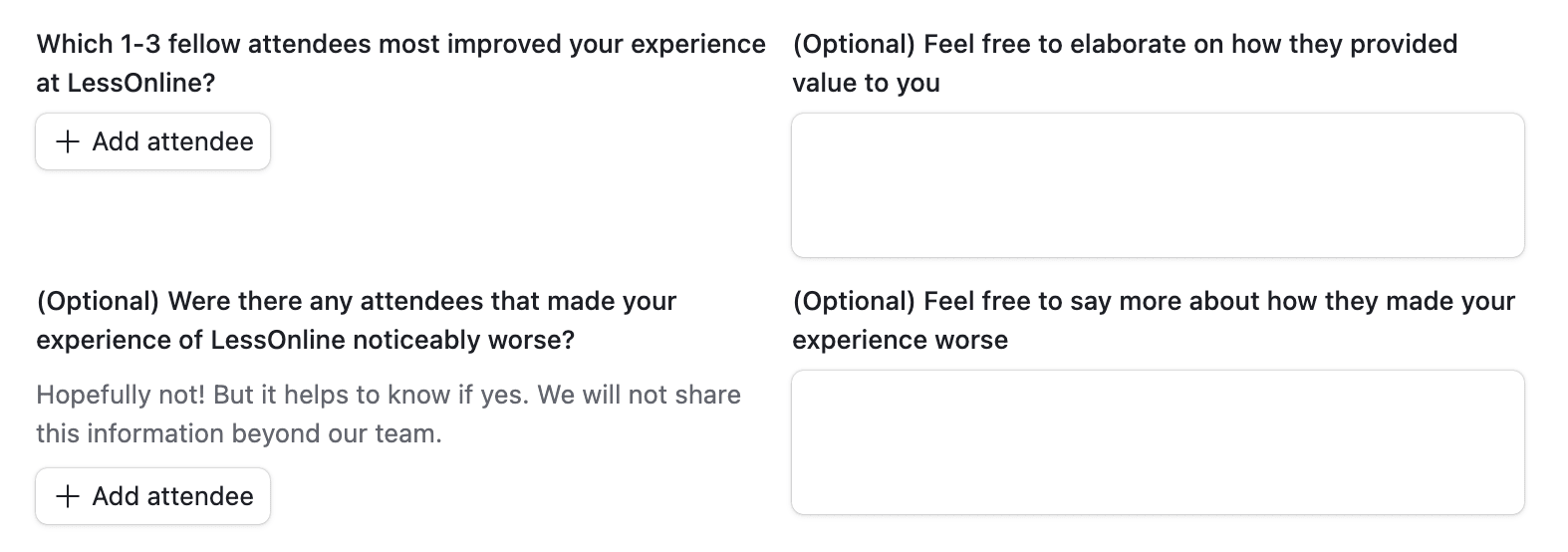Image resolution: width=1568 pixels, height=552 pixels.
Task: Click "this information beyond our team." text
Action: pos(238,434)
